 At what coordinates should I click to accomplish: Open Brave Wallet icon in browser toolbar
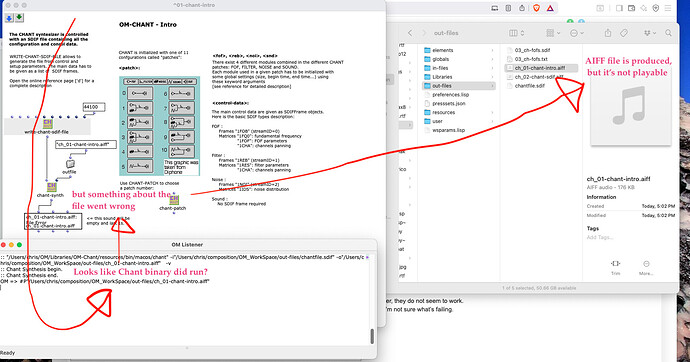tap(631, 8)
